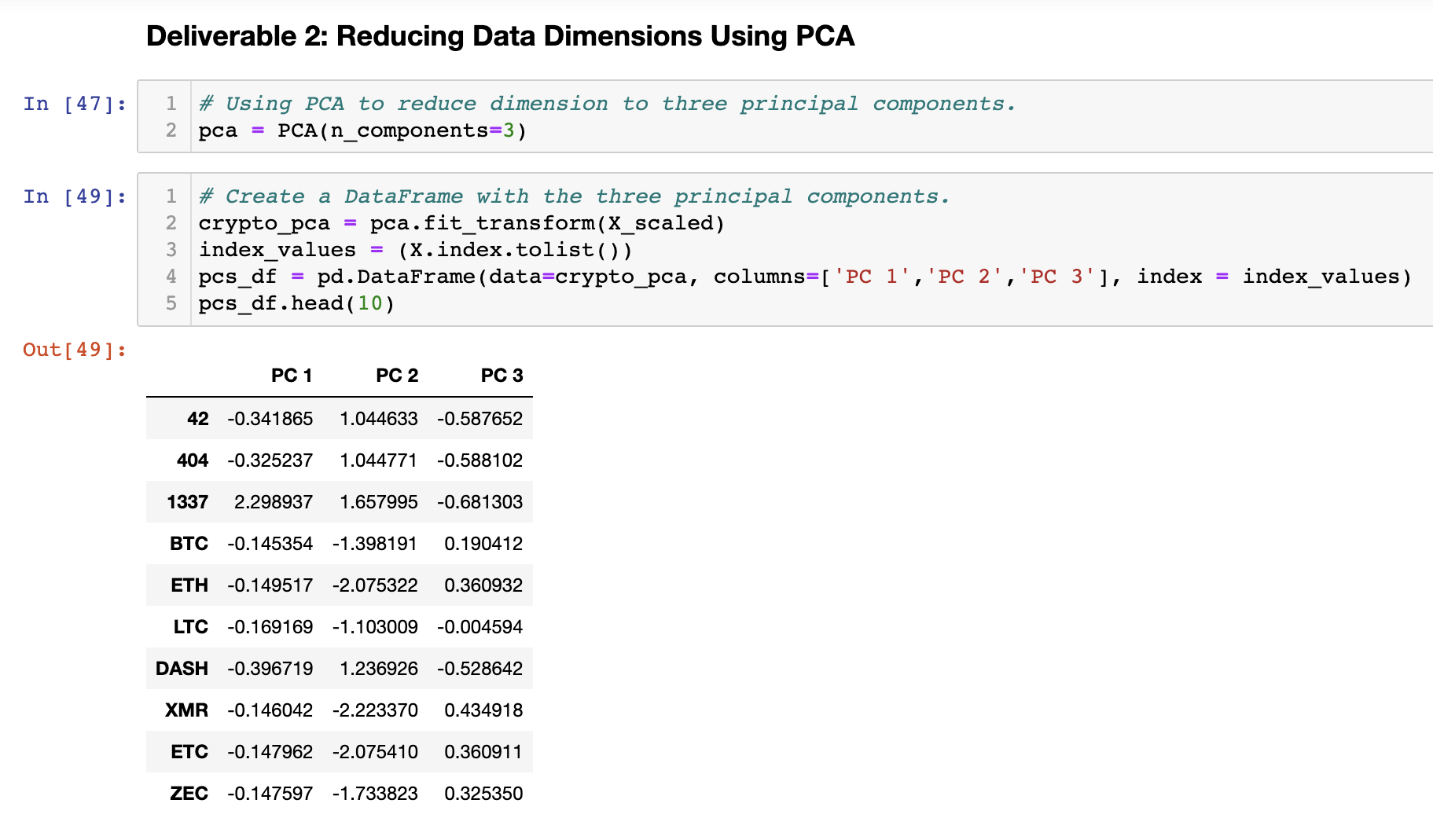Click the comment about creating a DataFrame
Viewport: 1433px width, 840px height.
pos(575,196)
